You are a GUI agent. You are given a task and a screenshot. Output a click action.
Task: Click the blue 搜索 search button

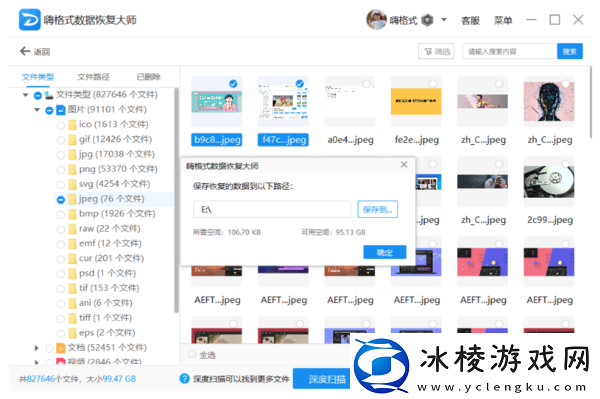[x=570, y=51]
